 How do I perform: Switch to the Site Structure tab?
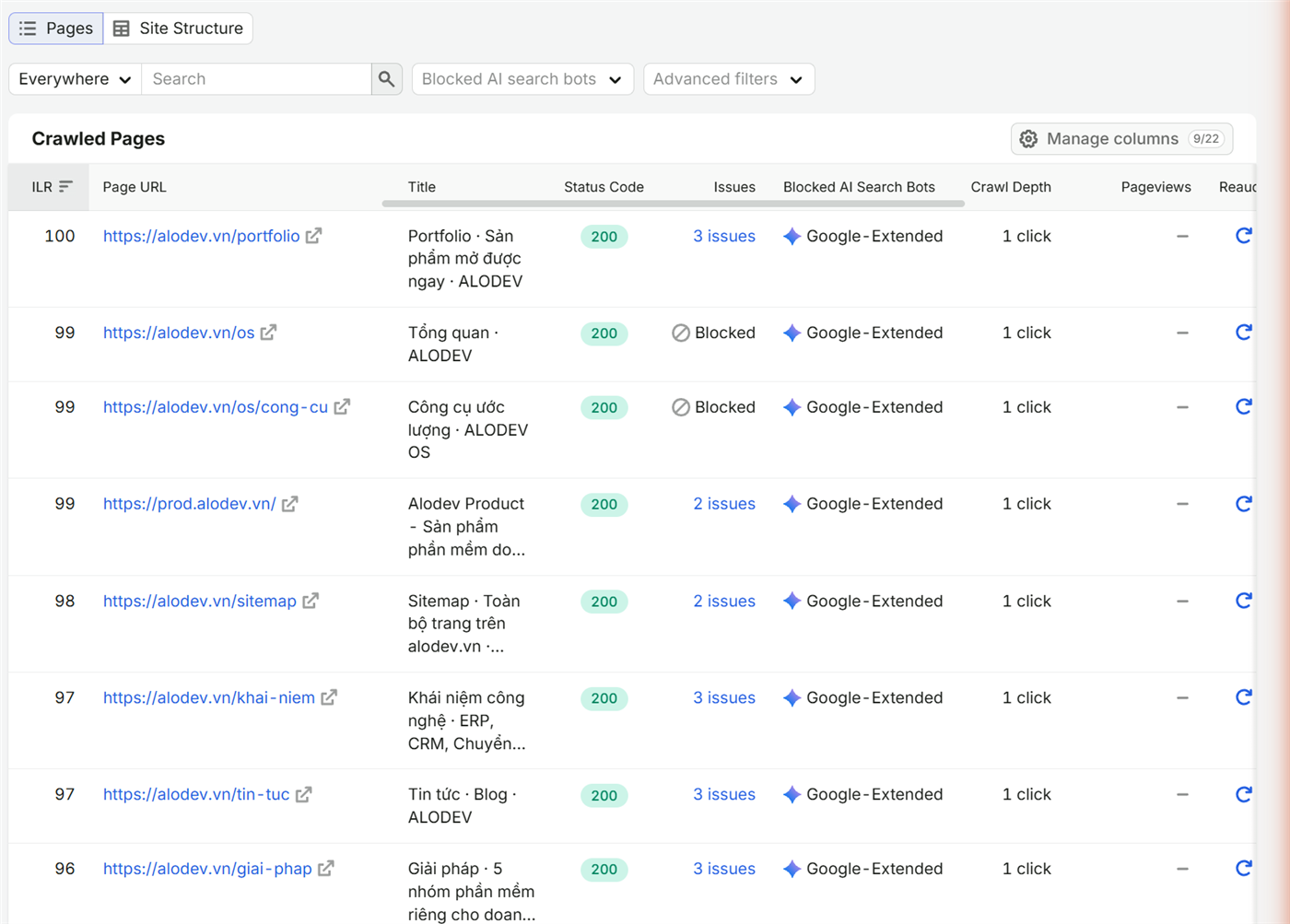178,29
